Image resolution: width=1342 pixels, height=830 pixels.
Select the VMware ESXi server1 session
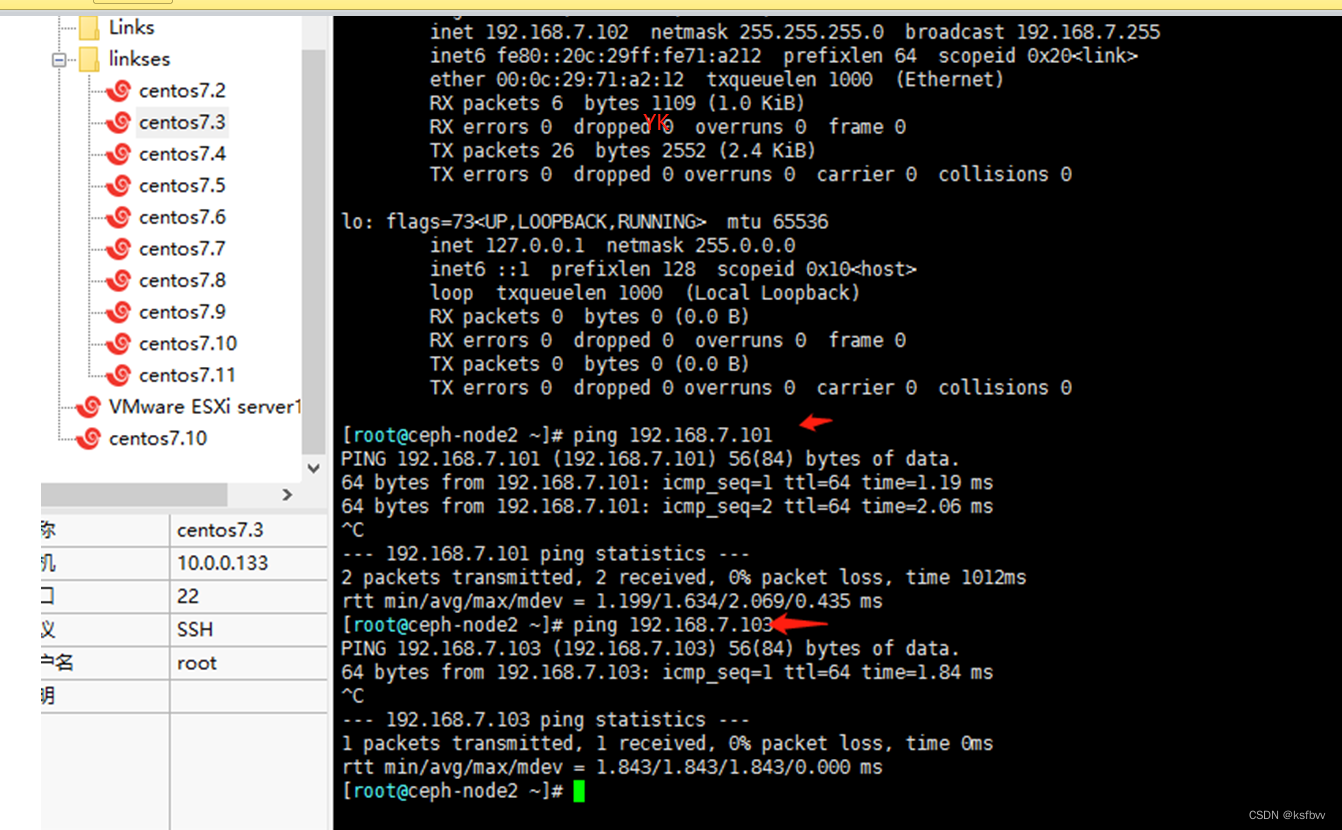coord(204,407)
